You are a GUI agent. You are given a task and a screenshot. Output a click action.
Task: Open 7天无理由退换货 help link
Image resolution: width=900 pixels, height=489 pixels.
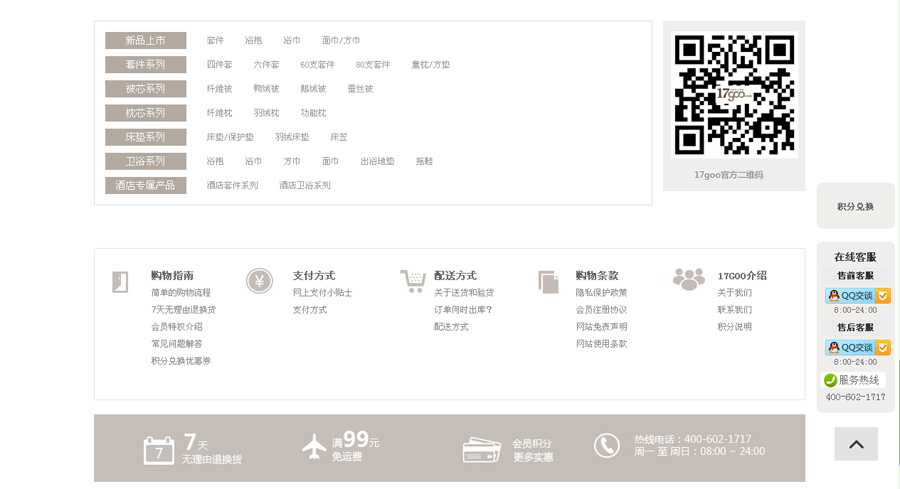[184, 309]
